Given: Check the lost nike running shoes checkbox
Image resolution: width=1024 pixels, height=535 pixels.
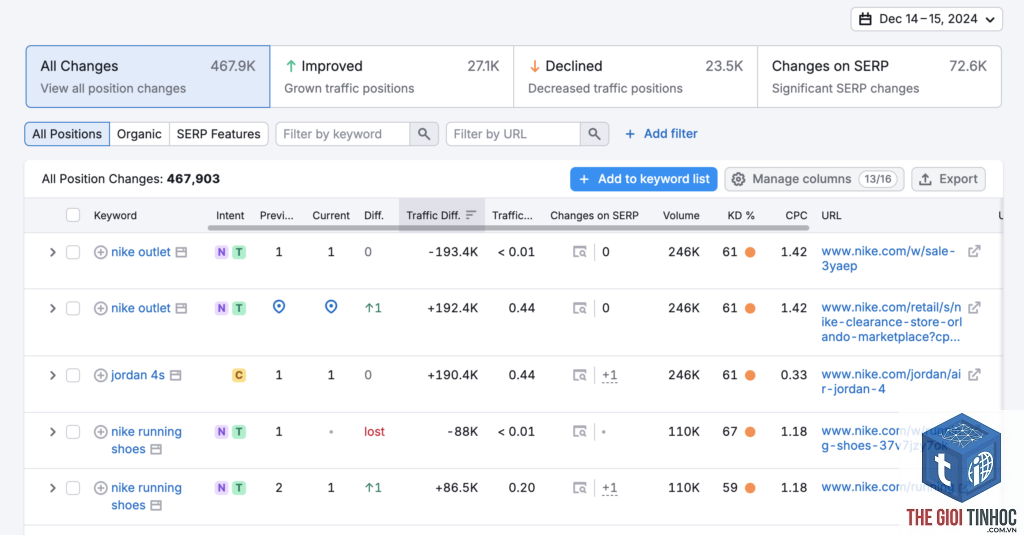Looking at the screenshot, I should [73, 432].
